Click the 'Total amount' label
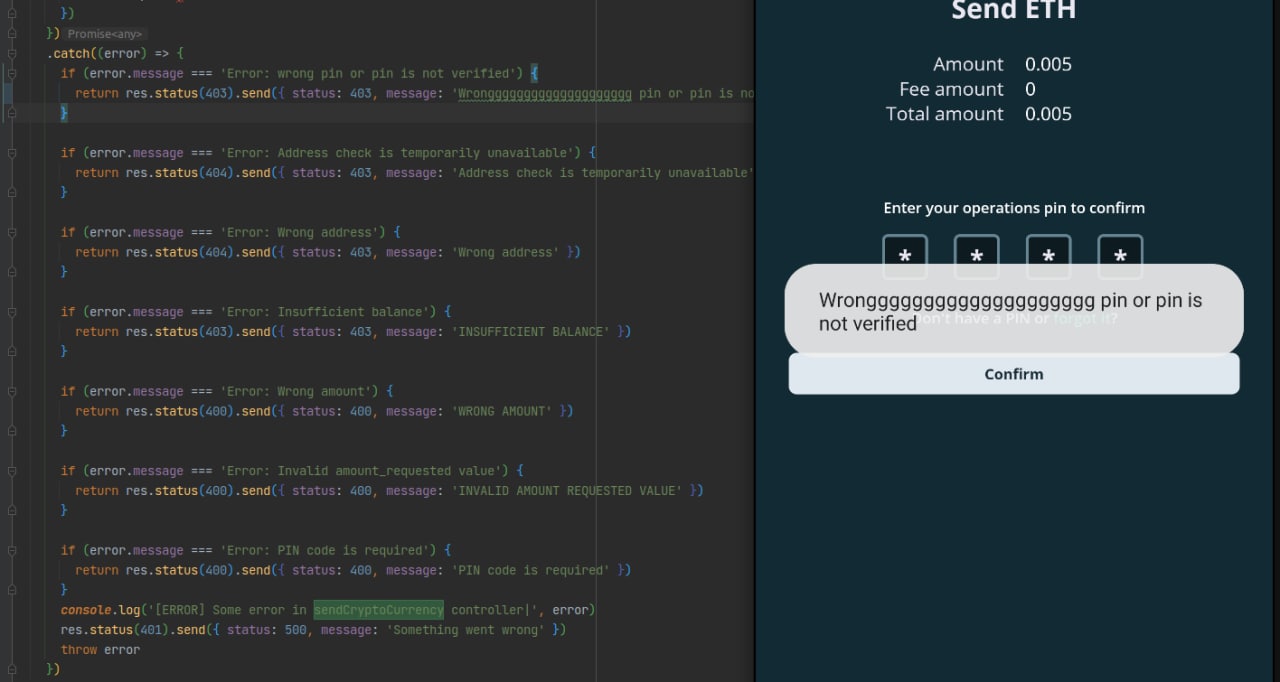 tap(944, 114)
